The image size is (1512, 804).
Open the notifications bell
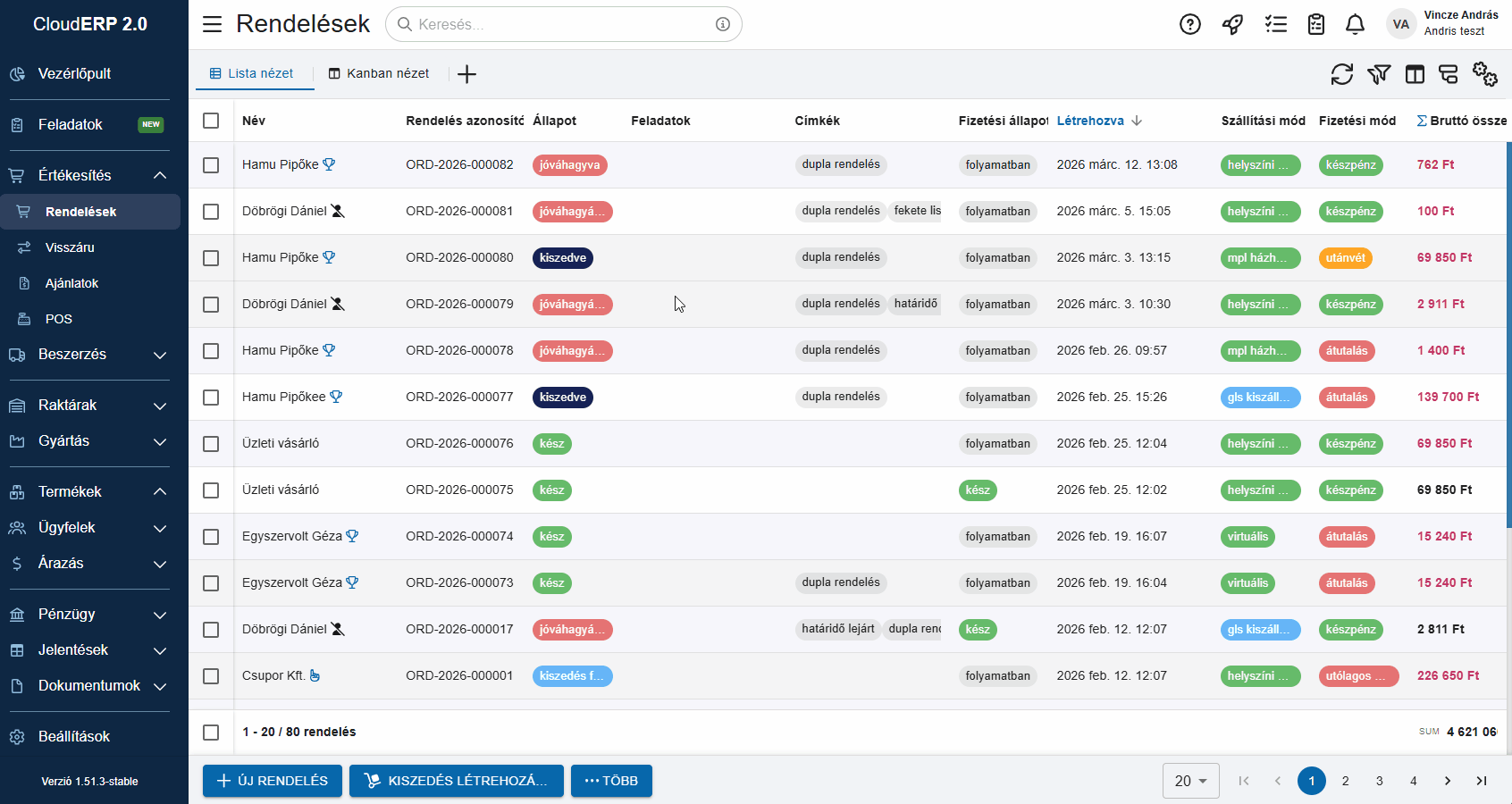1355,24
